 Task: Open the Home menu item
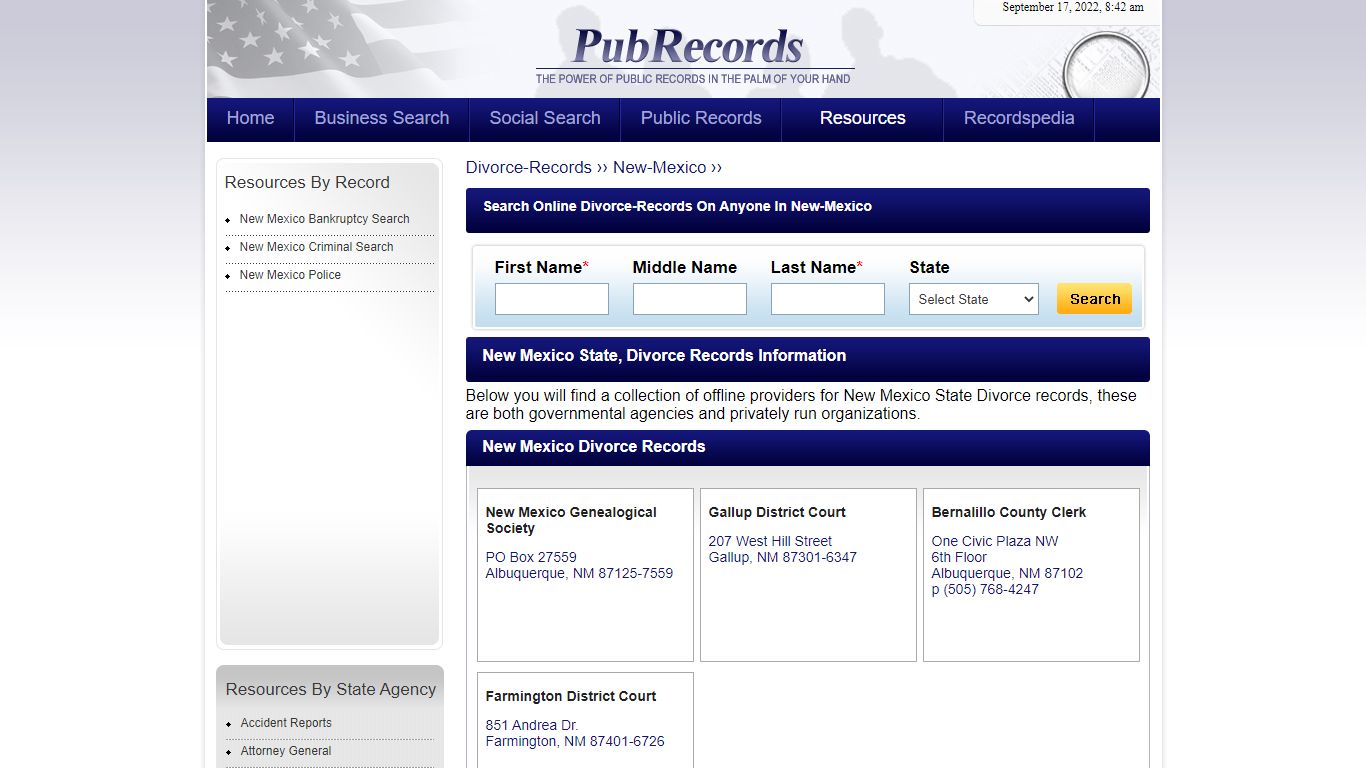(x=250, y=118)
